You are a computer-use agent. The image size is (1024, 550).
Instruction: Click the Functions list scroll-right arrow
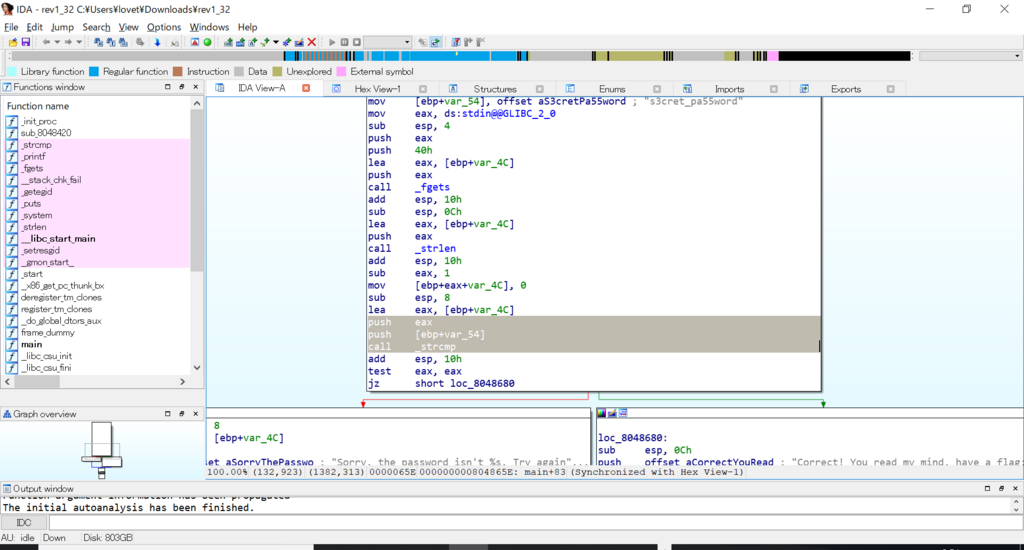[x=182, y=381]
